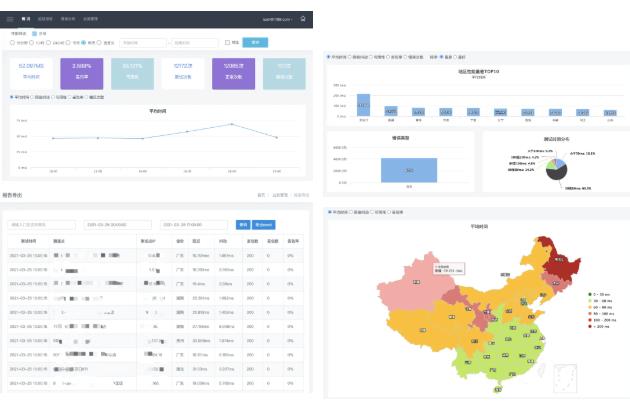The width and height of the screenshot is (630, 405).
Task: Click the purple availability percentage stat card
Action: tap(82, 74)
